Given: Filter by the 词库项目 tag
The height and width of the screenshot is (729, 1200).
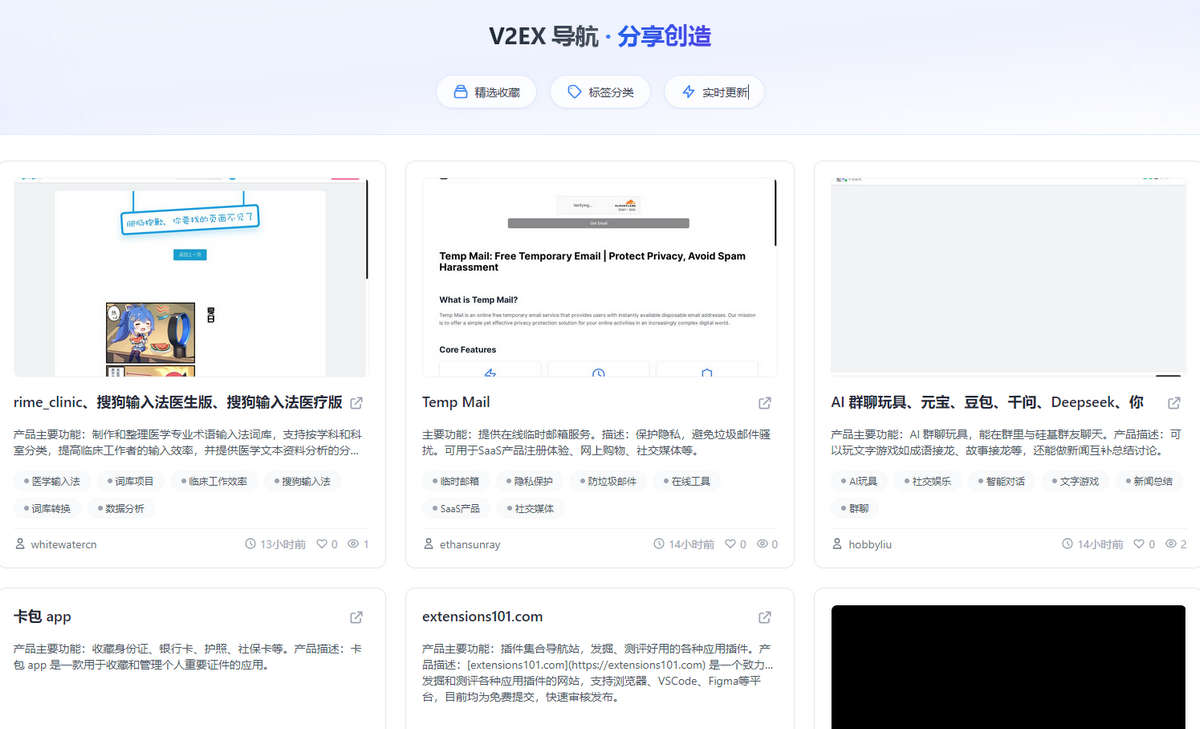Looking at the screenshot, I should [130, 481].
